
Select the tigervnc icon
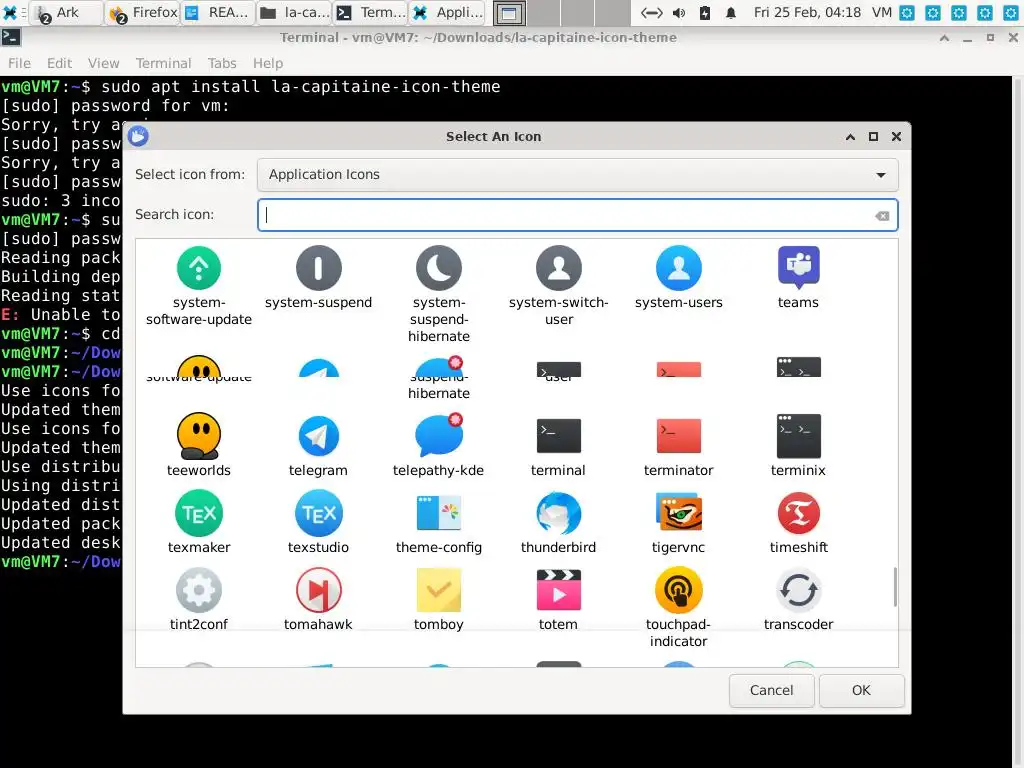[679, 513]
